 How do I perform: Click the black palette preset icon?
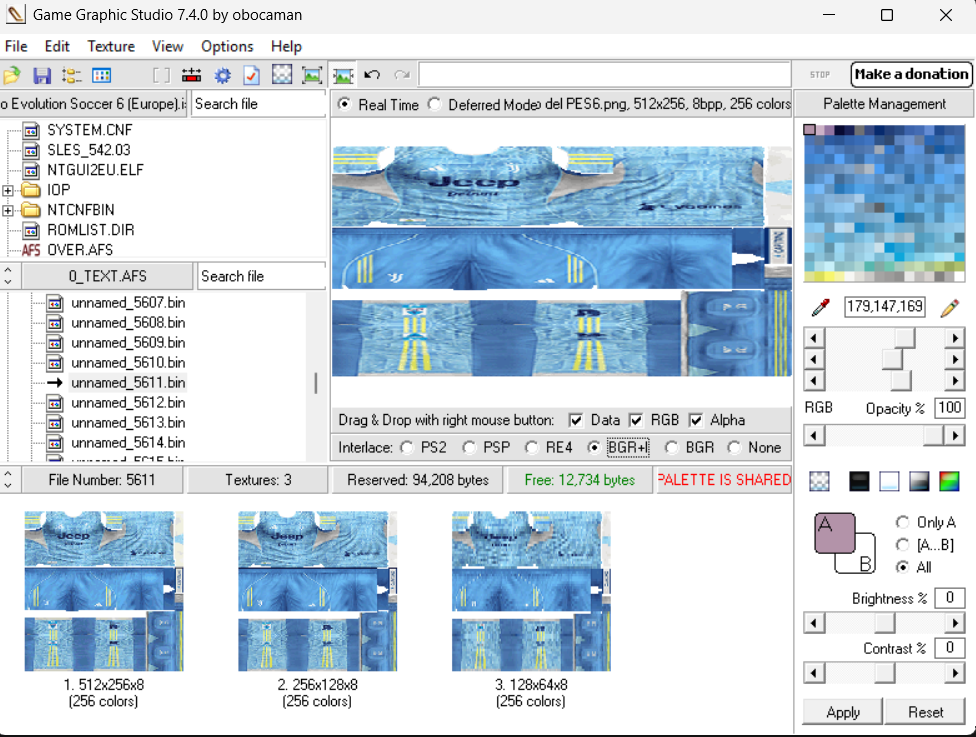859,481
